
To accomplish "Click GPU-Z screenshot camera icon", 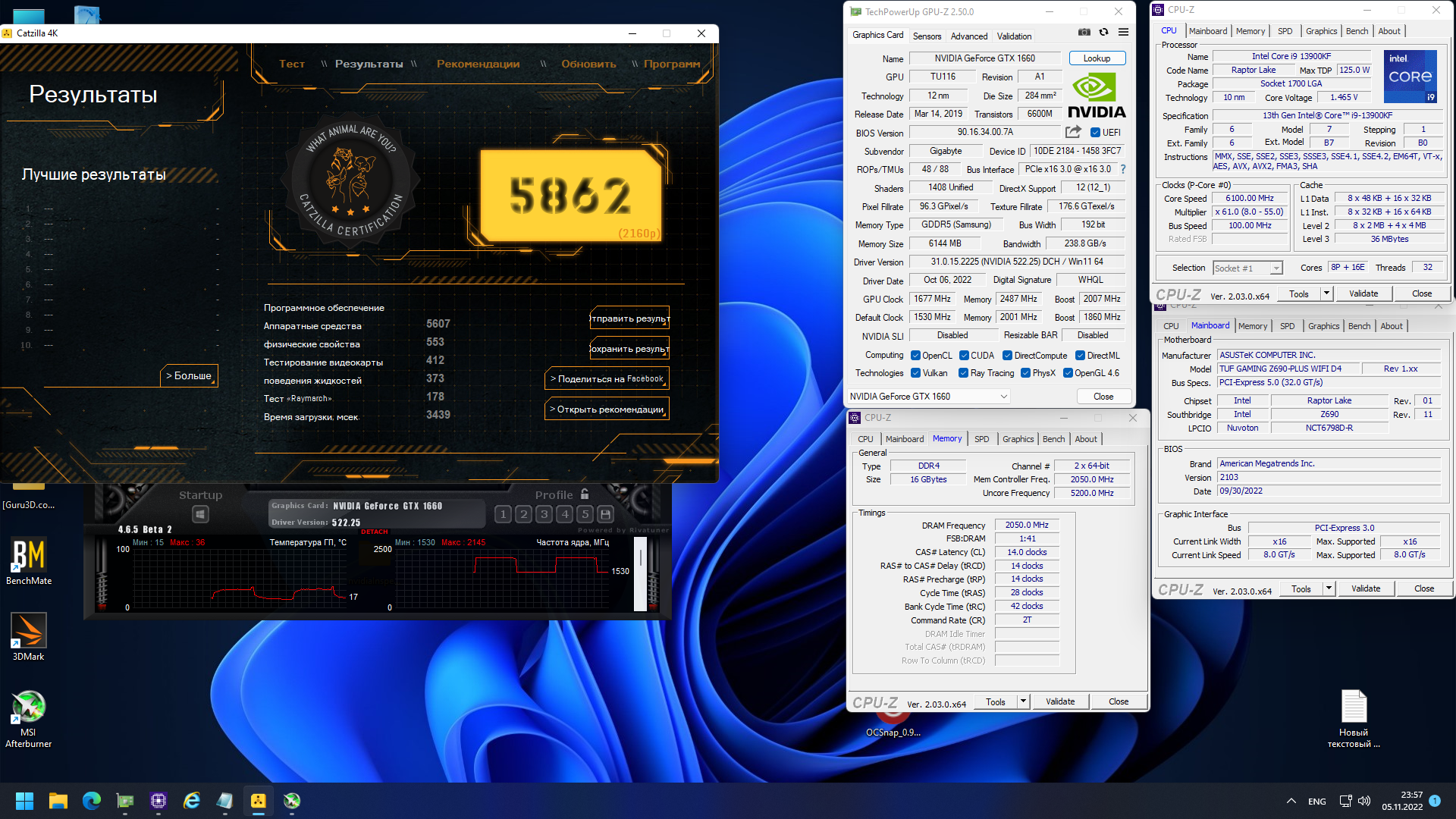I will click(1084, 32).
